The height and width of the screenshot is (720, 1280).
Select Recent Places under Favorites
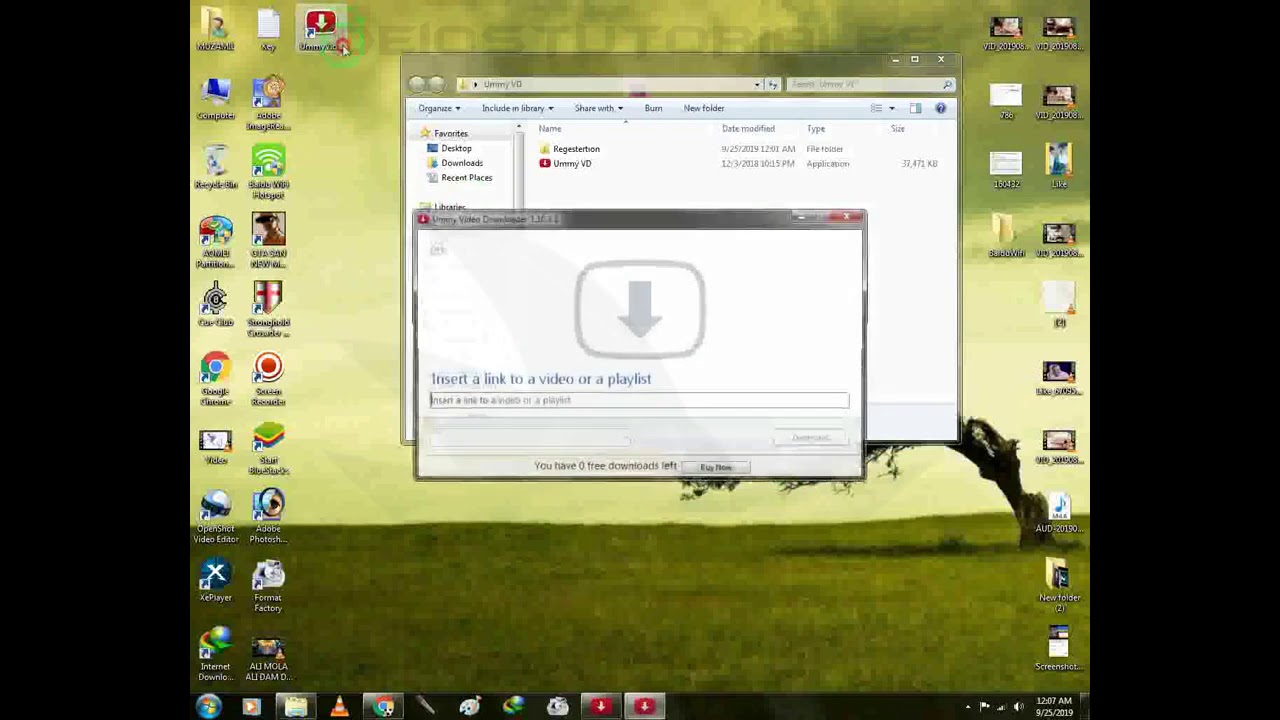point(466,178)
